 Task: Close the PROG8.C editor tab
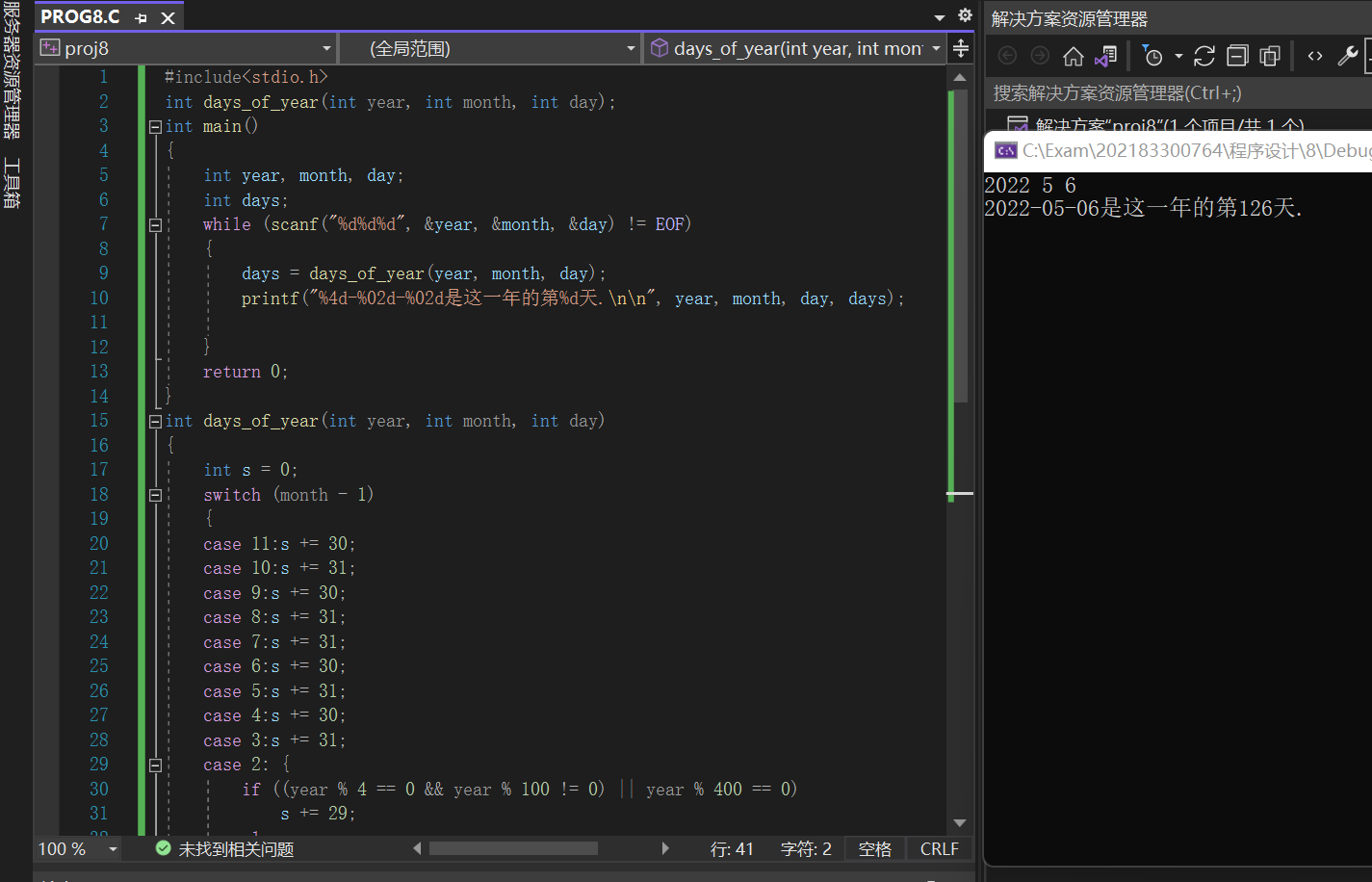coord(168,17)
